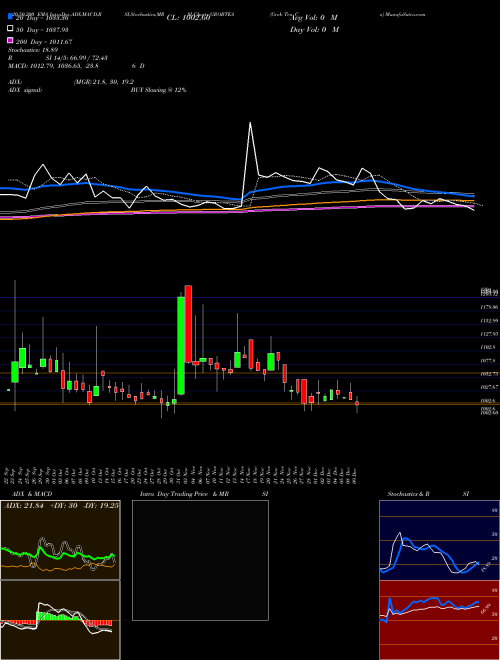Click the white 50 Day legend swatch
Image resolution: width=500 pixels, height=660 pixels.
click(10, 29)
